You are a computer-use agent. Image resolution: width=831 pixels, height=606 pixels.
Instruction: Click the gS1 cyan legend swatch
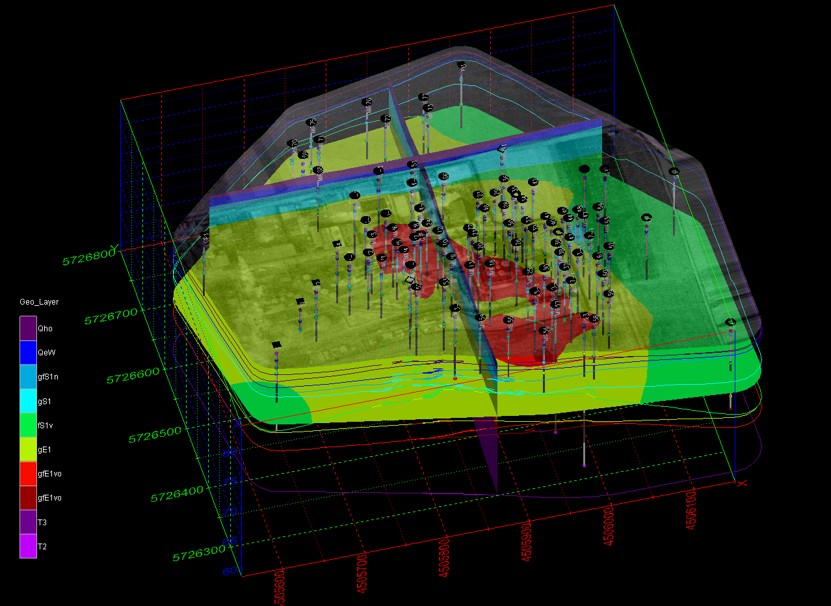[28, 401]
